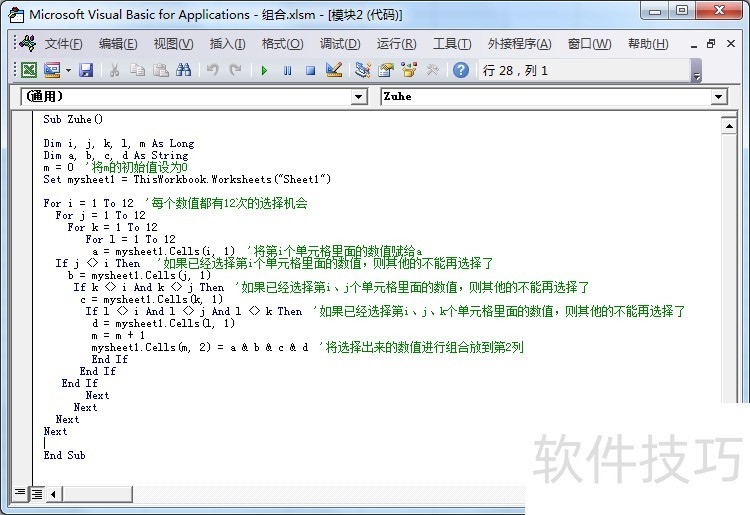Screen dimensions: 750x515
Task: Click the Reset stop icon
Action: (310, 71)
